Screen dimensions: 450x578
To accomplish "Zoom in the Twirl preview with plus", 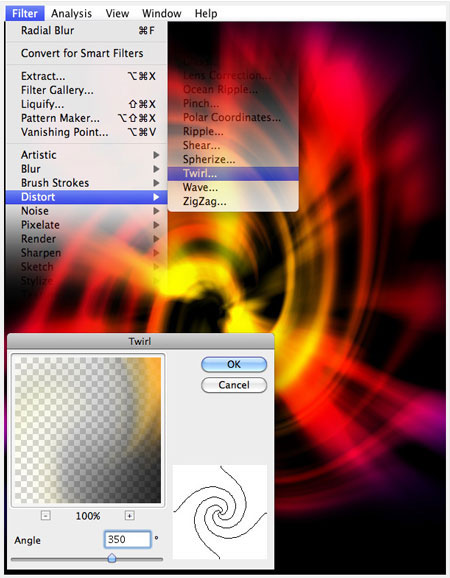I will (129, 515).
